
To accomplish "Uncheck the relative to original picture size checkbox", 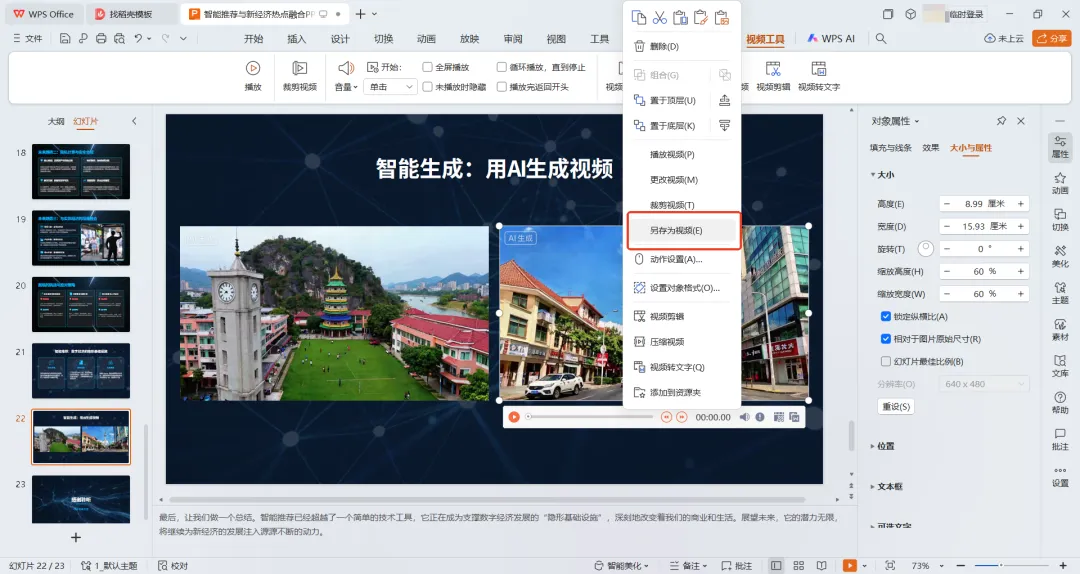I will 886,338.
